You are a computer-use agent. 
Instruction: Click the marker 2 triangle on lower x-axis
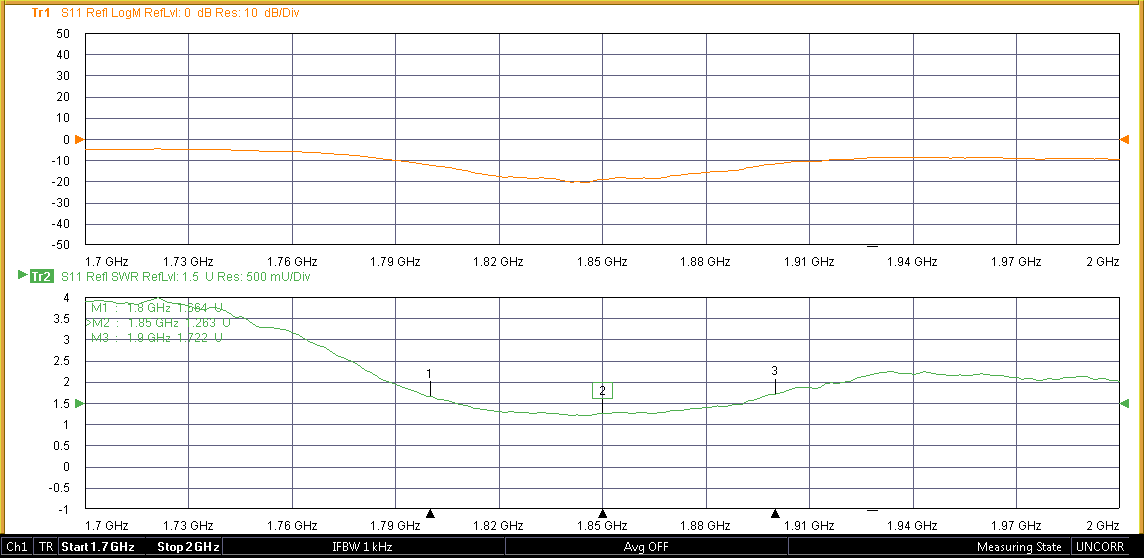coord(603,513)
